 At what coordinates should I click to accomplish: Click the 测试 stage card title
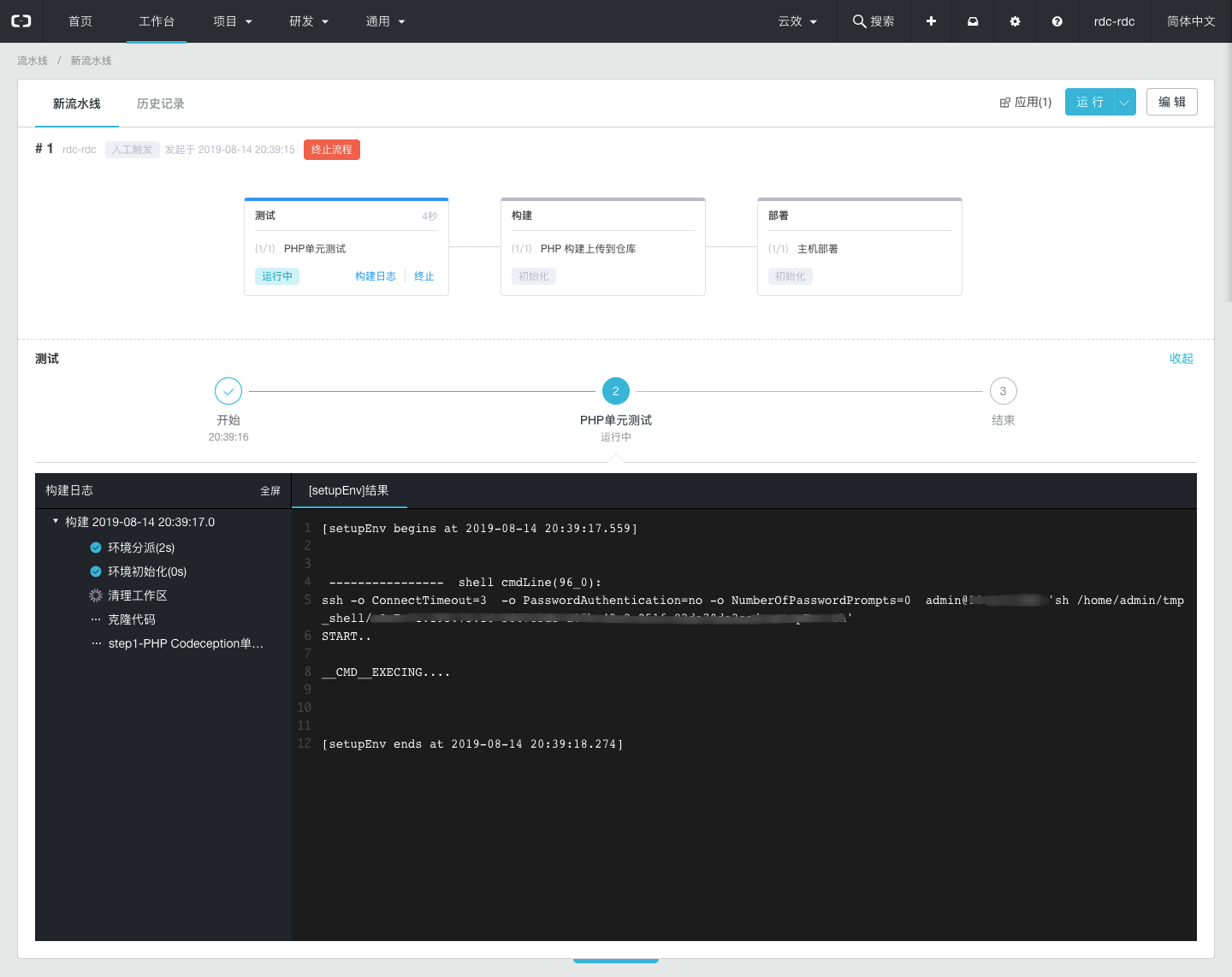point(265,216)
